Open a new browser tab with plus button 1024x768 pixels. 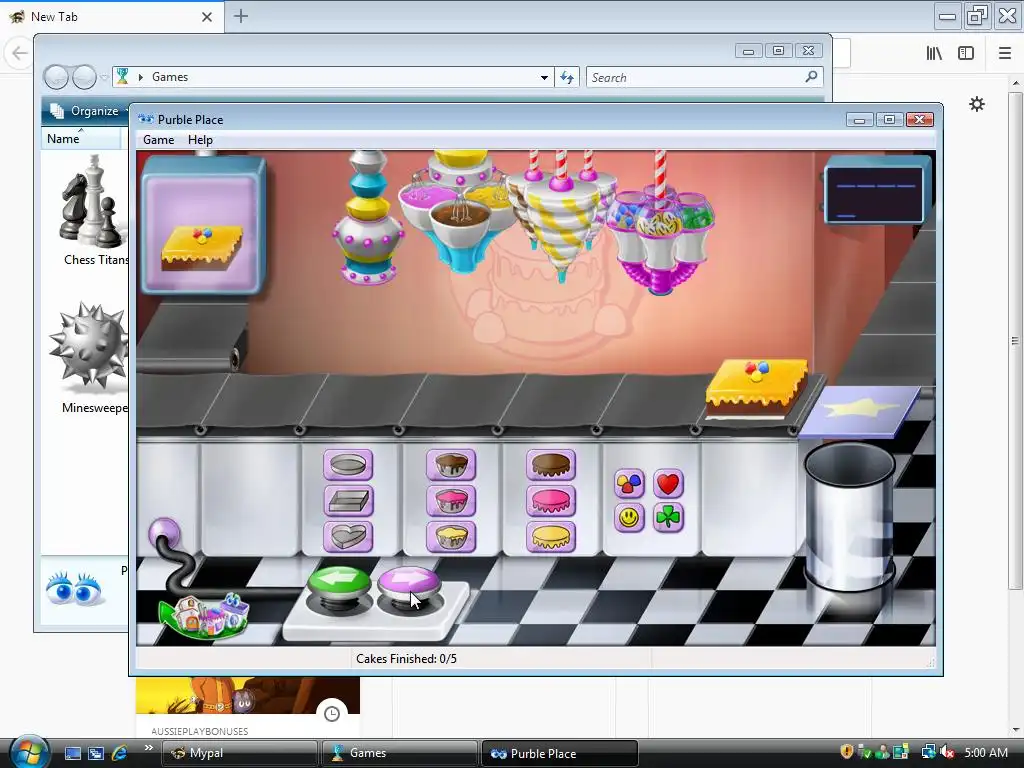click(240, 16)
